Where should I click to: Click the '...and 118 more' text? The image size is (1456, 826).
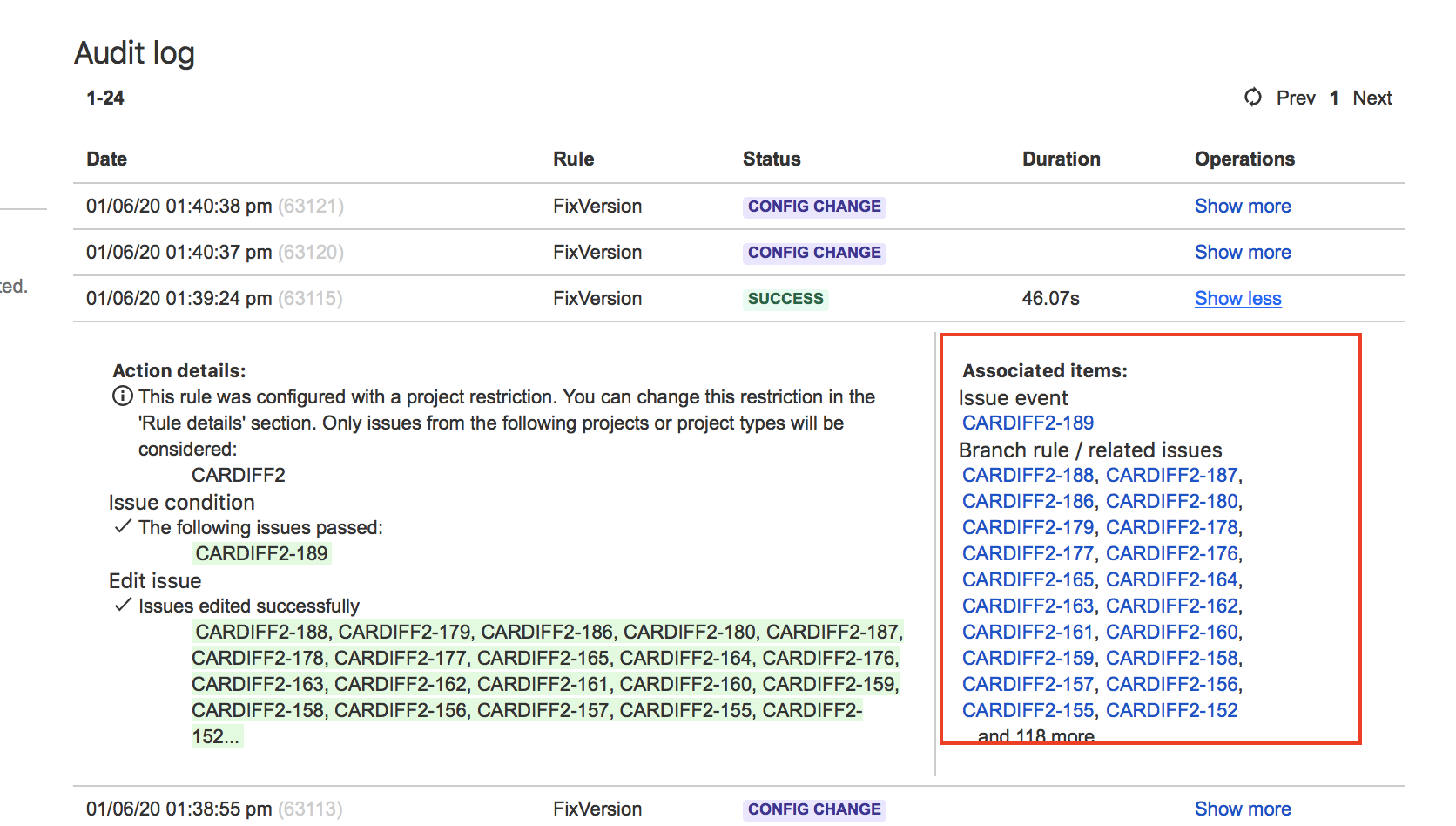click(1028, 735)
